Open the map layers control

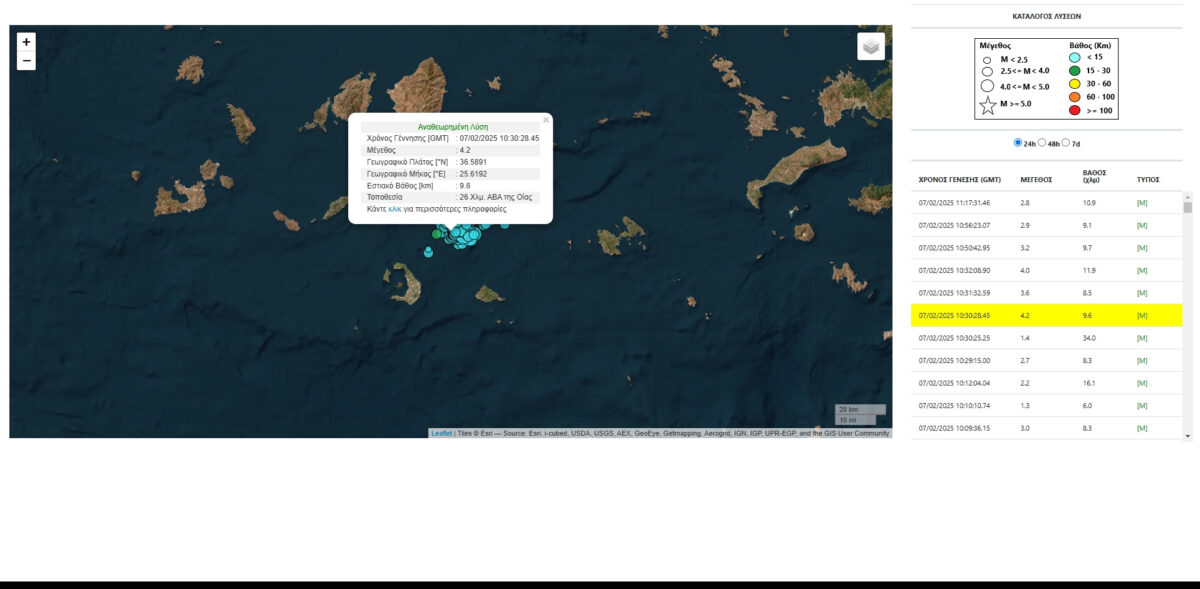coord(870,47)
